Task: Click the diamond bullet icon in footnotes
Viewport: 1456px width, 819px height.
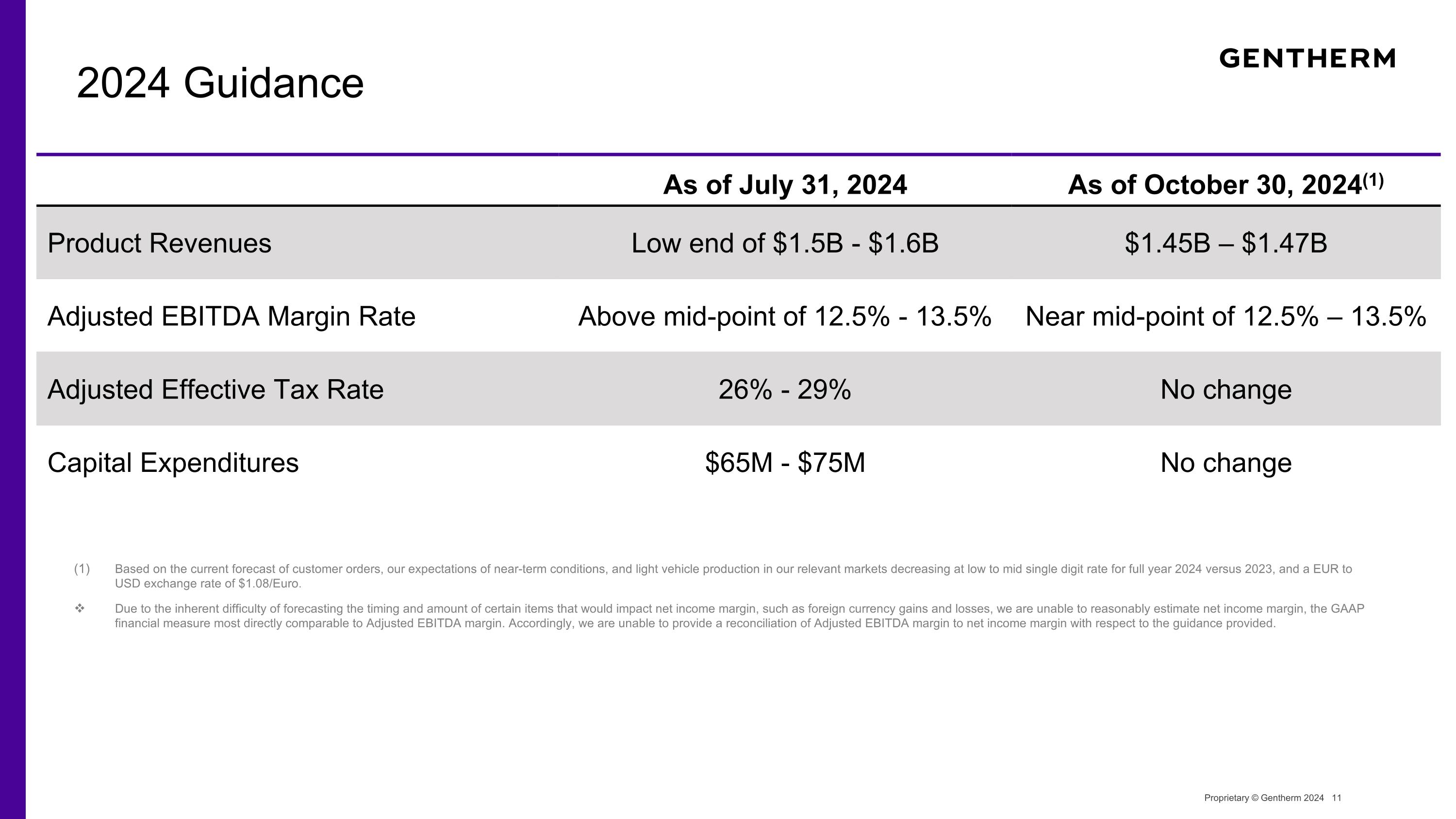Action: coord(80,609)
